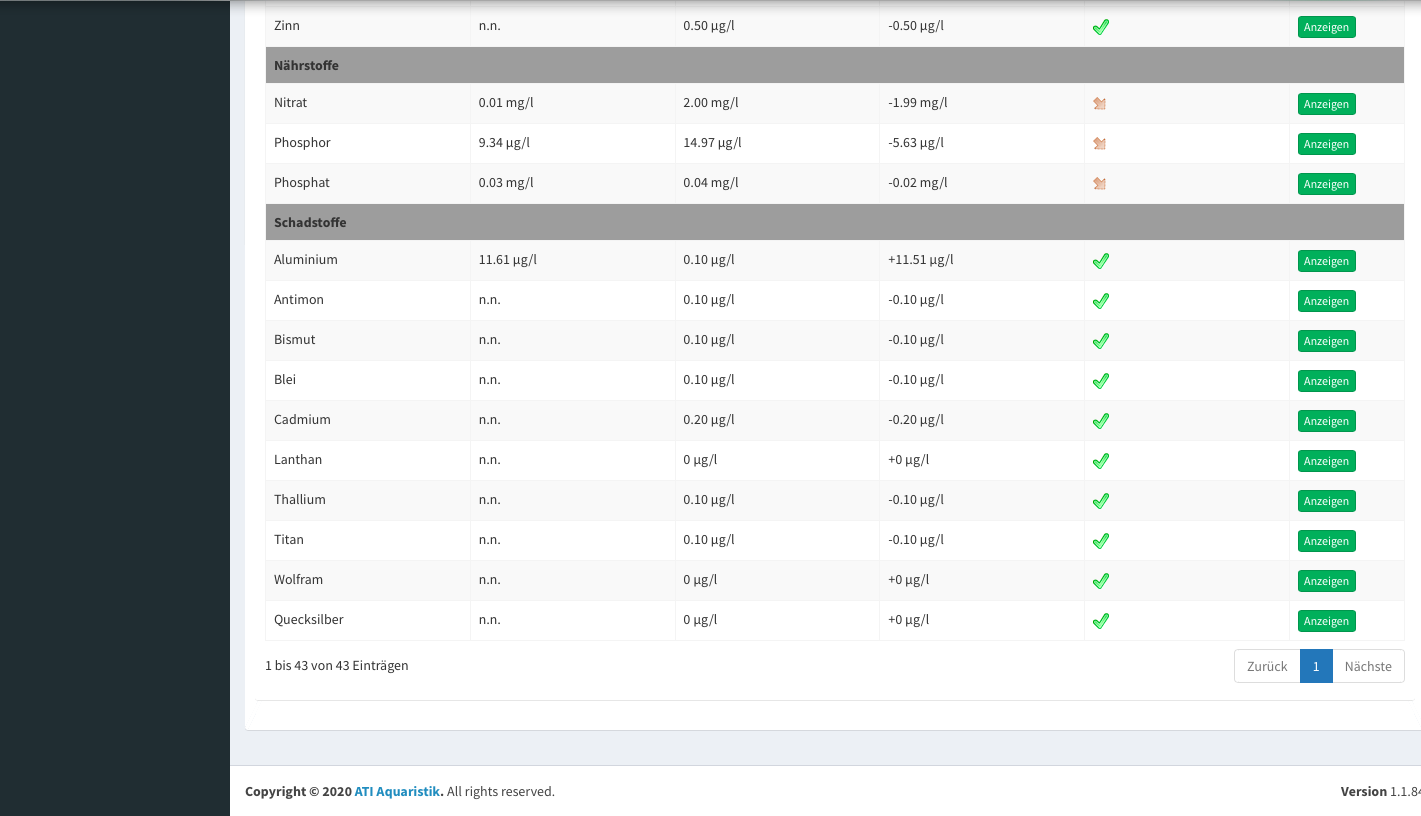This screenshot has width=1421, height=816.
Task: Go to next page with Nächste
Action: tap(1368, 666)
